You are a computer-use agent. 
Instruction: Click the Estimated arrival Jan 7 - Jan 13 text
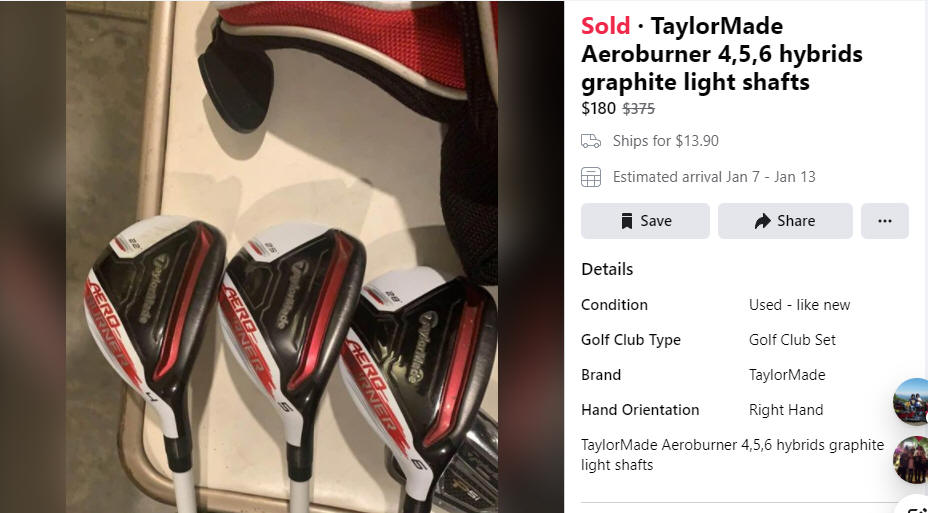pos(714,177)
